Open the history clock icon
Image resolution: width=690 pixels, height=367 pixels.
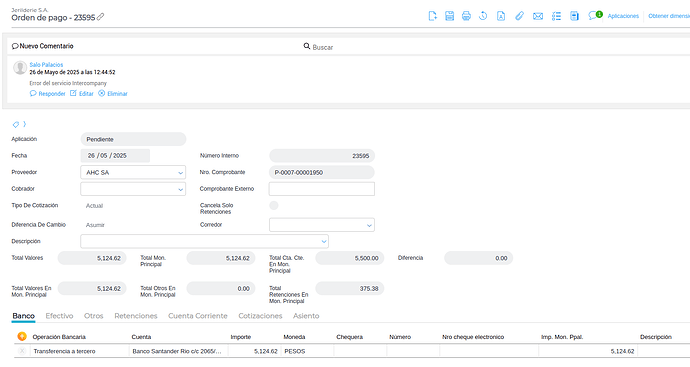[483, 16]
